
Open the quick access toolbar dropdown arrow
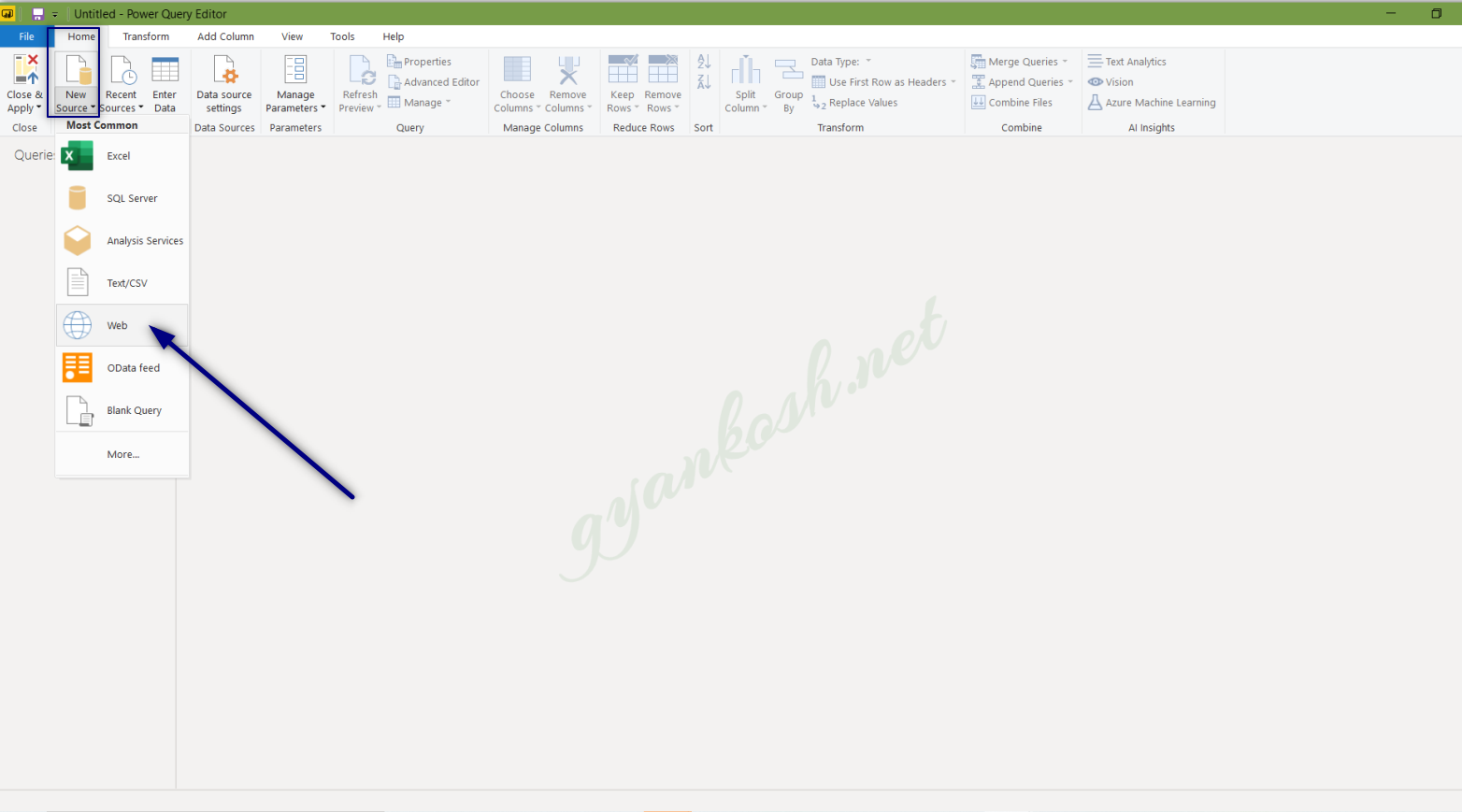(x=55, y=15)
